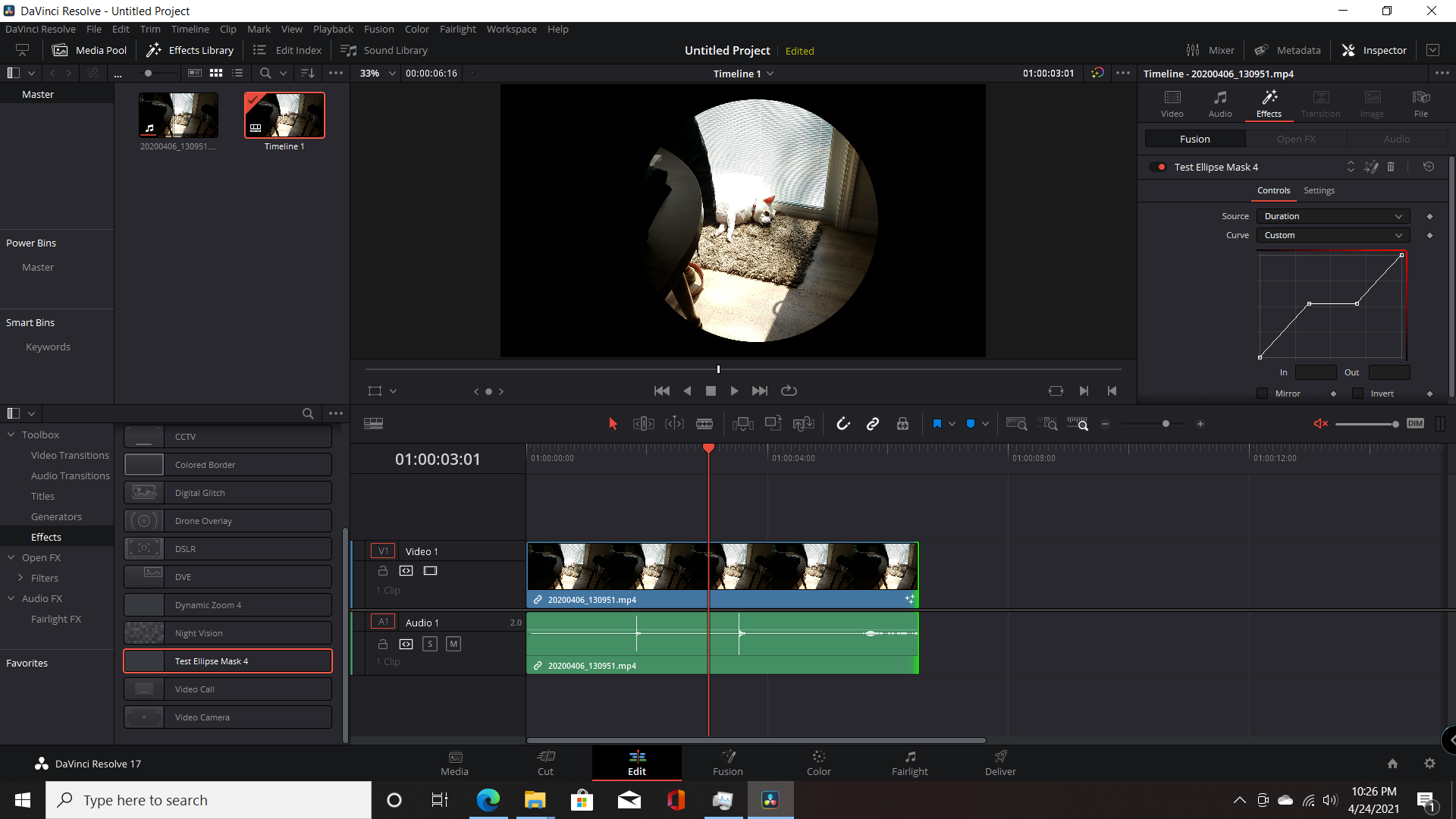Screen dimensions: 1456x819
Task: Open the Fairlight menu in menu bar
Action: pyautogui.click(x=458, y=29)
